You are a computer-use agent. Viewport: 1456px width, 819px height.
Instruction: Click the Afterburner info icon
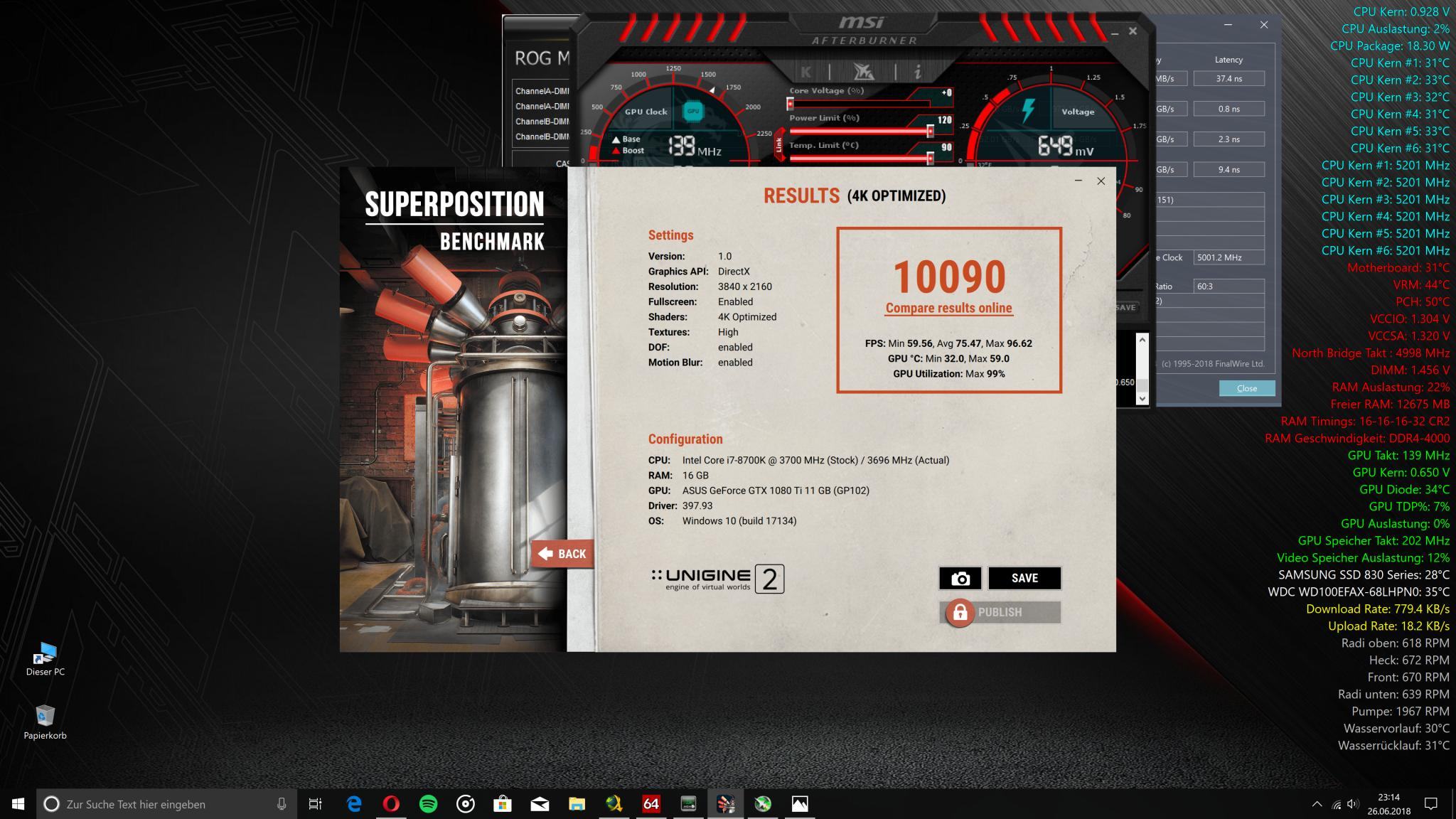[918, 72]
